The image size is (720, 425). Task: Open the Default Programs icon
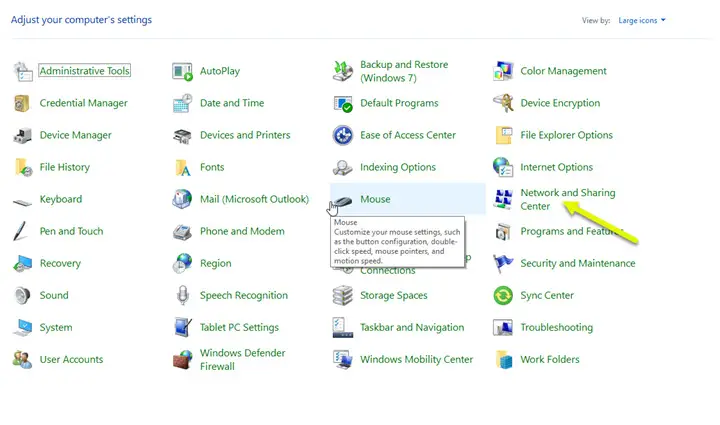(343, 104)
